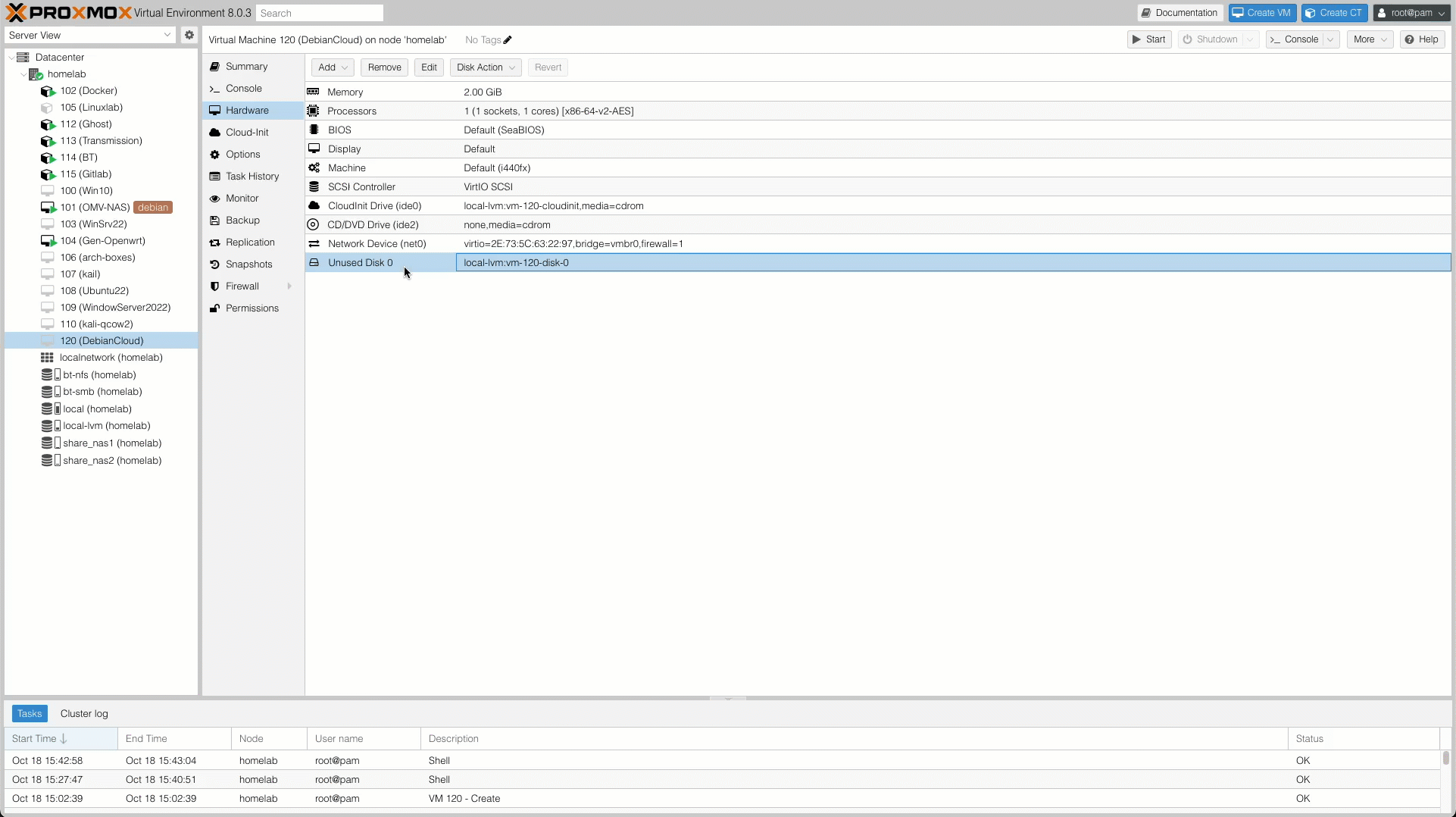Open the Documentation link
This screenshot has height=817, width=1456.
click(x=1179, y=13)
